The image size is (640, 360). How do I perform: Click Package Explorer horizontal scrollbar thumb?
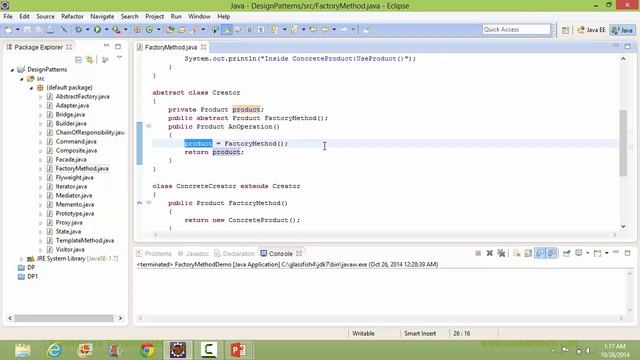coord(64,318)
